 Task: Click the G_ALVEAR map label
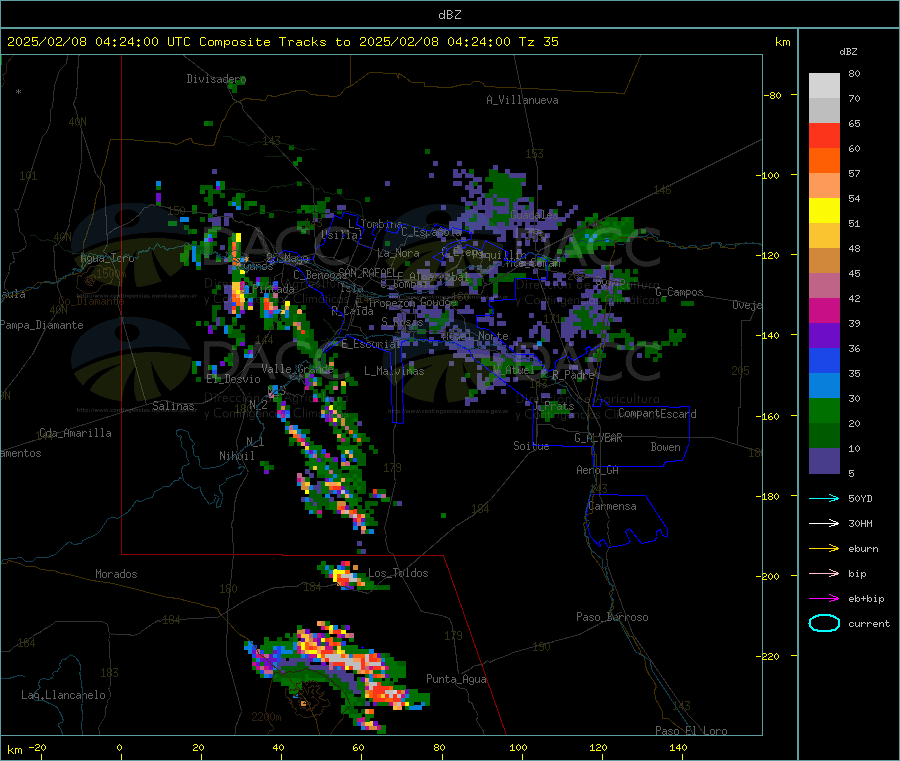pyautogui.click(x=598, y=438)
